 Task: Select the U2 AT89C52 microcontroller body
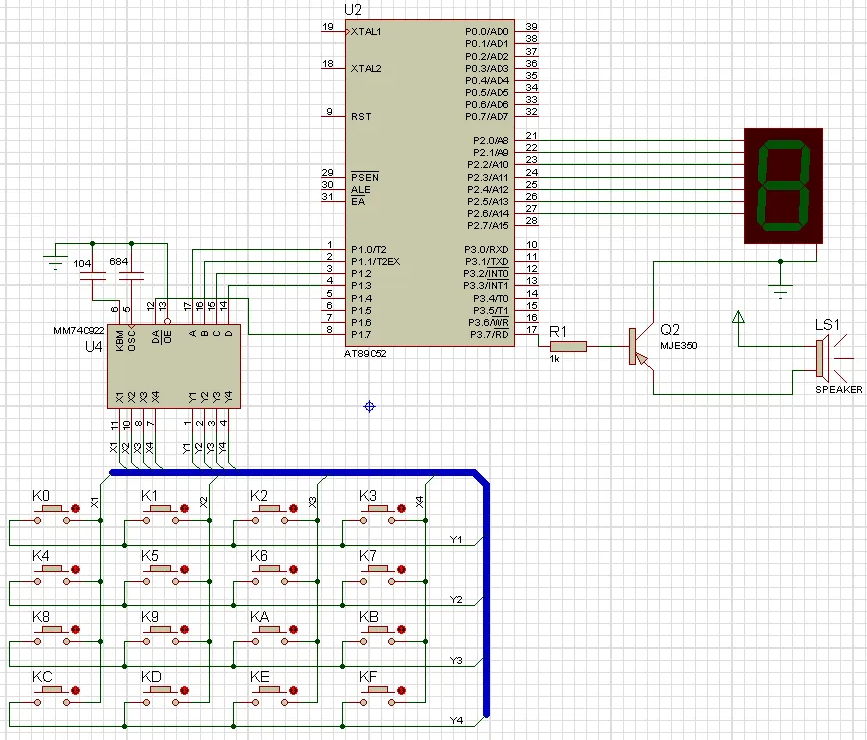click(x=430, y=183)
